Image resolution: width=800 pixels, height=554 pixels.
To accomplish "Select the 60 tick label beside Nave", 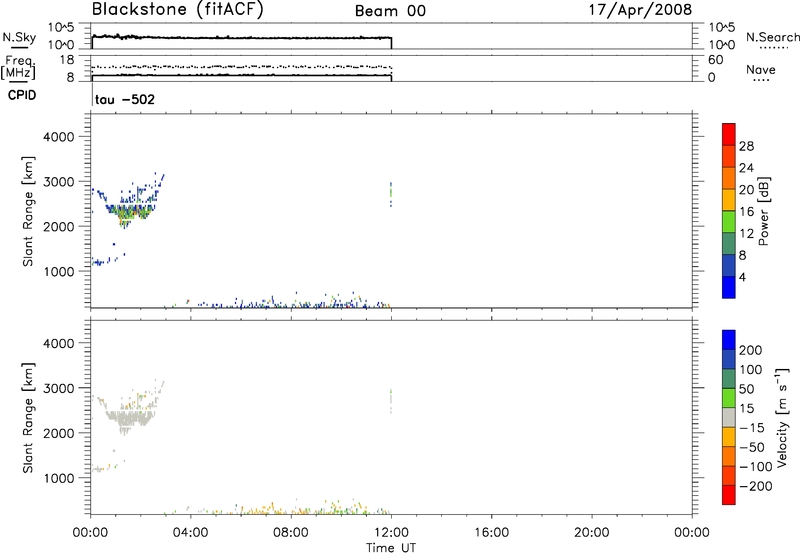I will point(715,60).
